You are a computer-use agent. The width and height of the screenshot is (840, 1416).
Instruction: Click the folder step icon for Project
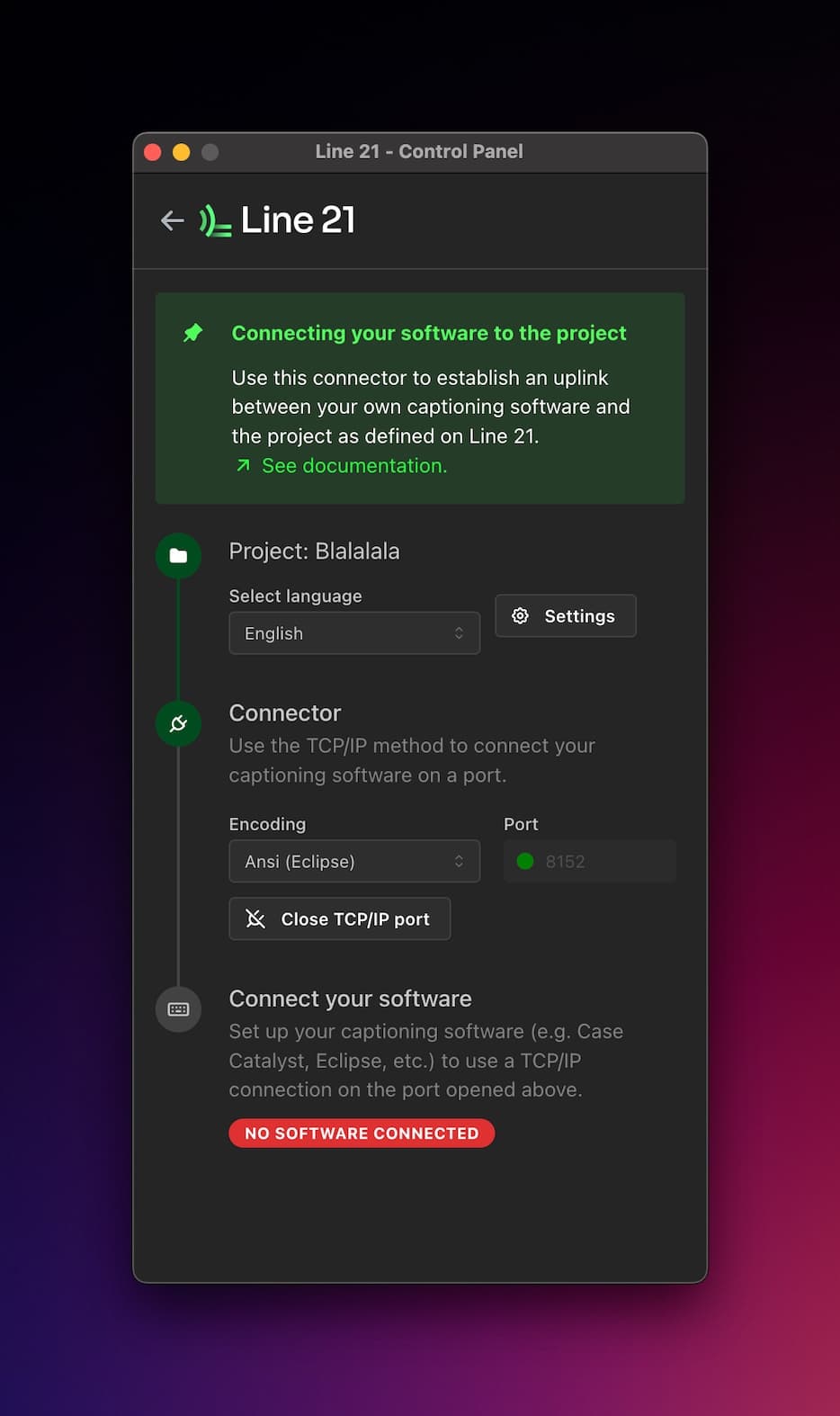coord(178,556)
